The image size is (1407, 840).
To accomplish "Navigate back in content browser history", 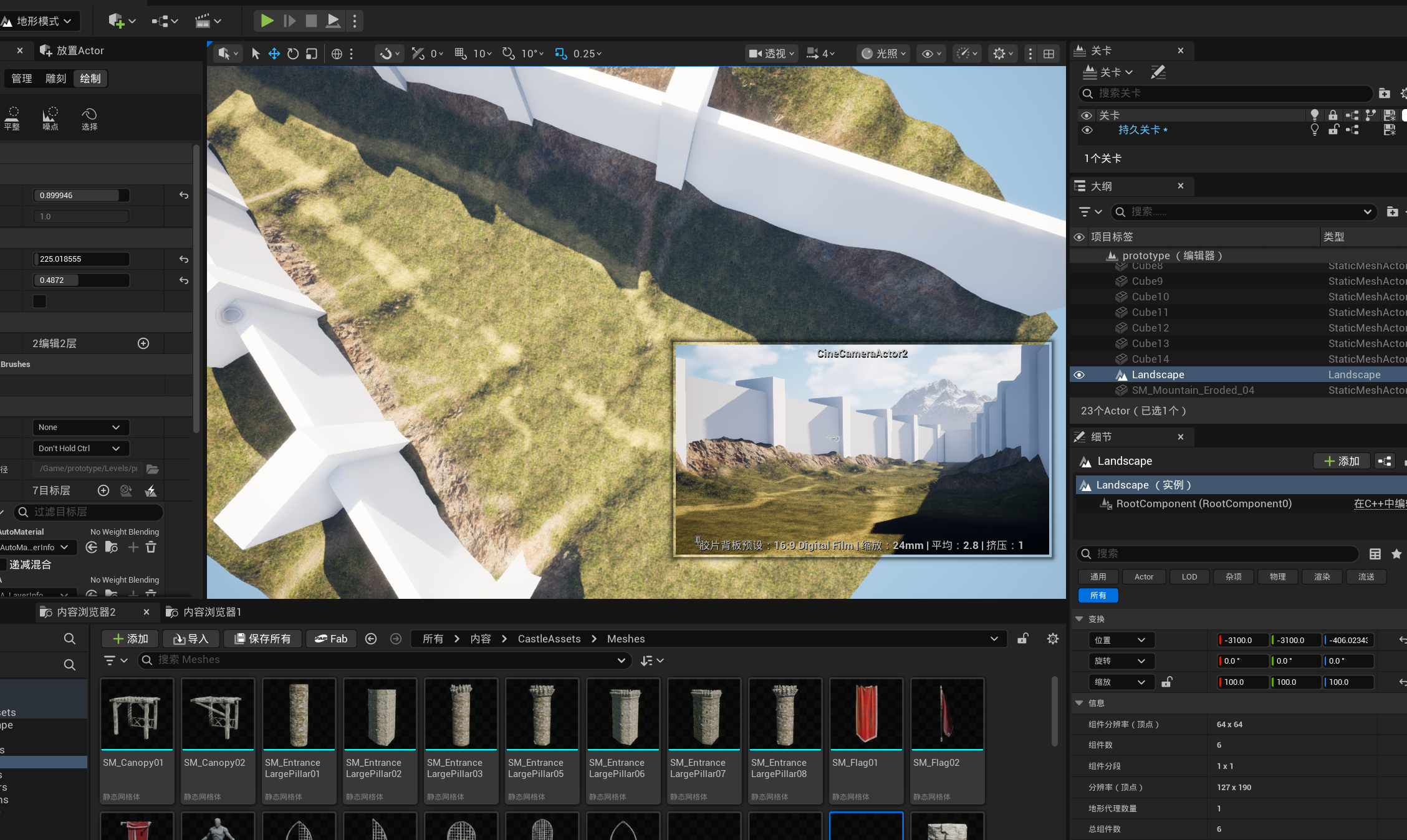I will tap(371, 639).
